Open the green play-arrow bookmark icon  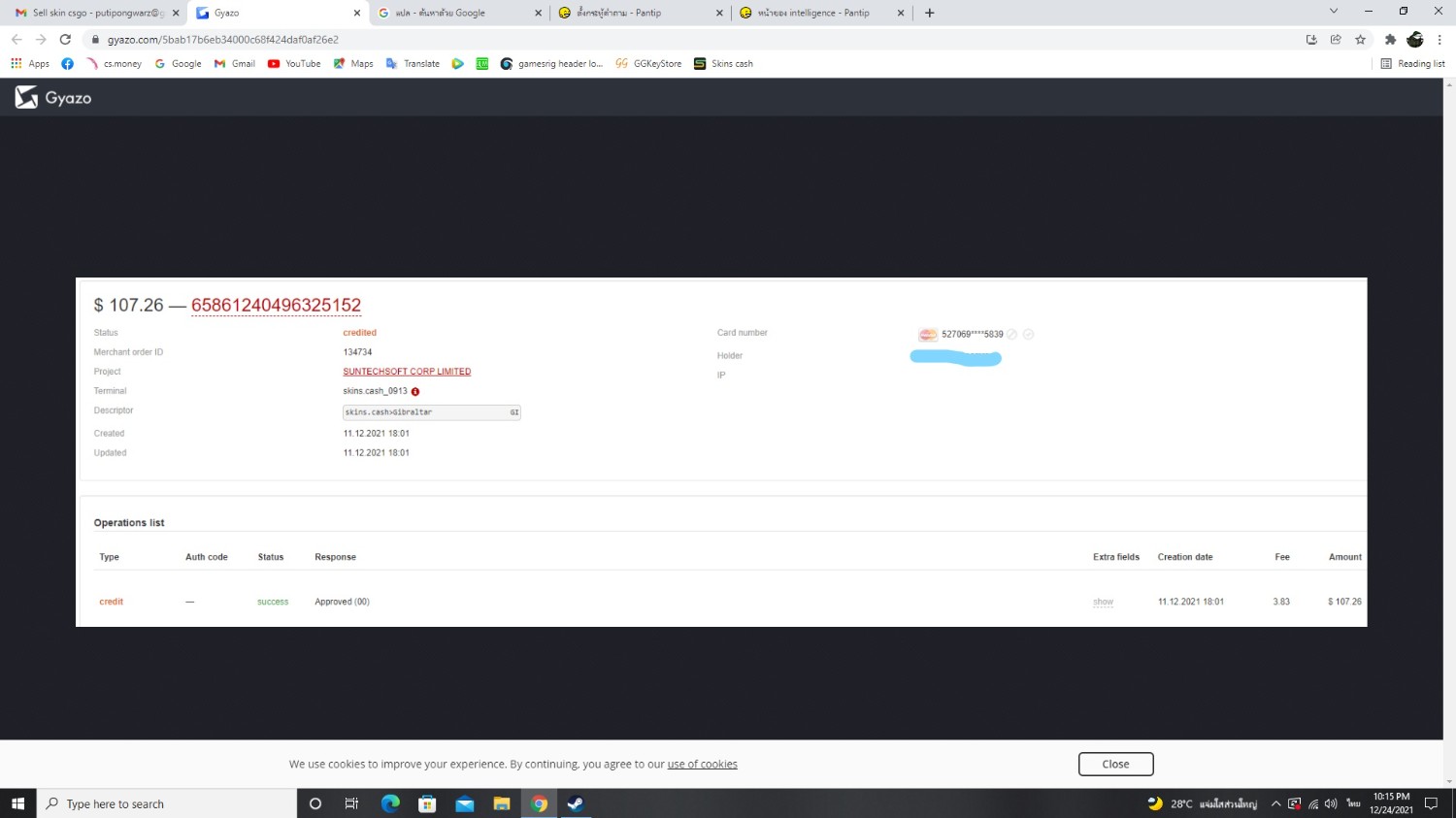pos(457,64)
